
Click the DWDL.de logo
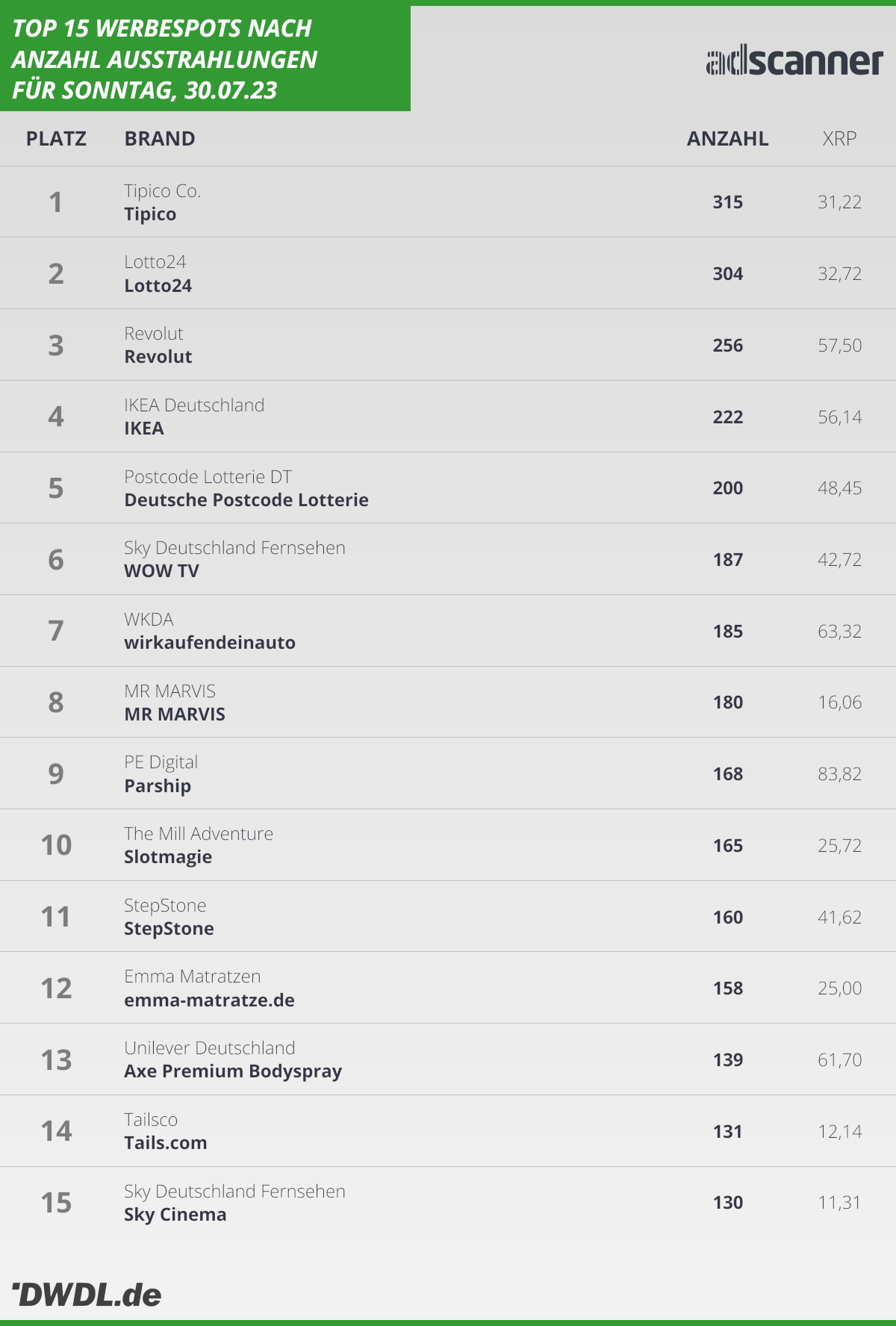[87, 1295]
